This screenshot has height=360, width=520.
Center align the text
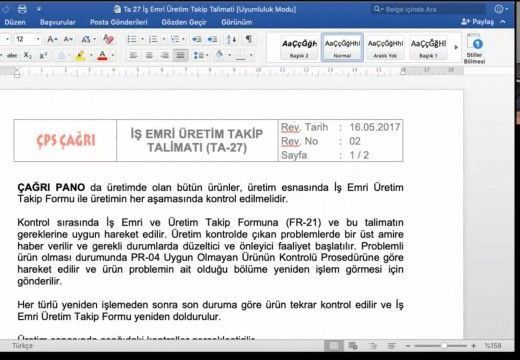pos(149,56)
